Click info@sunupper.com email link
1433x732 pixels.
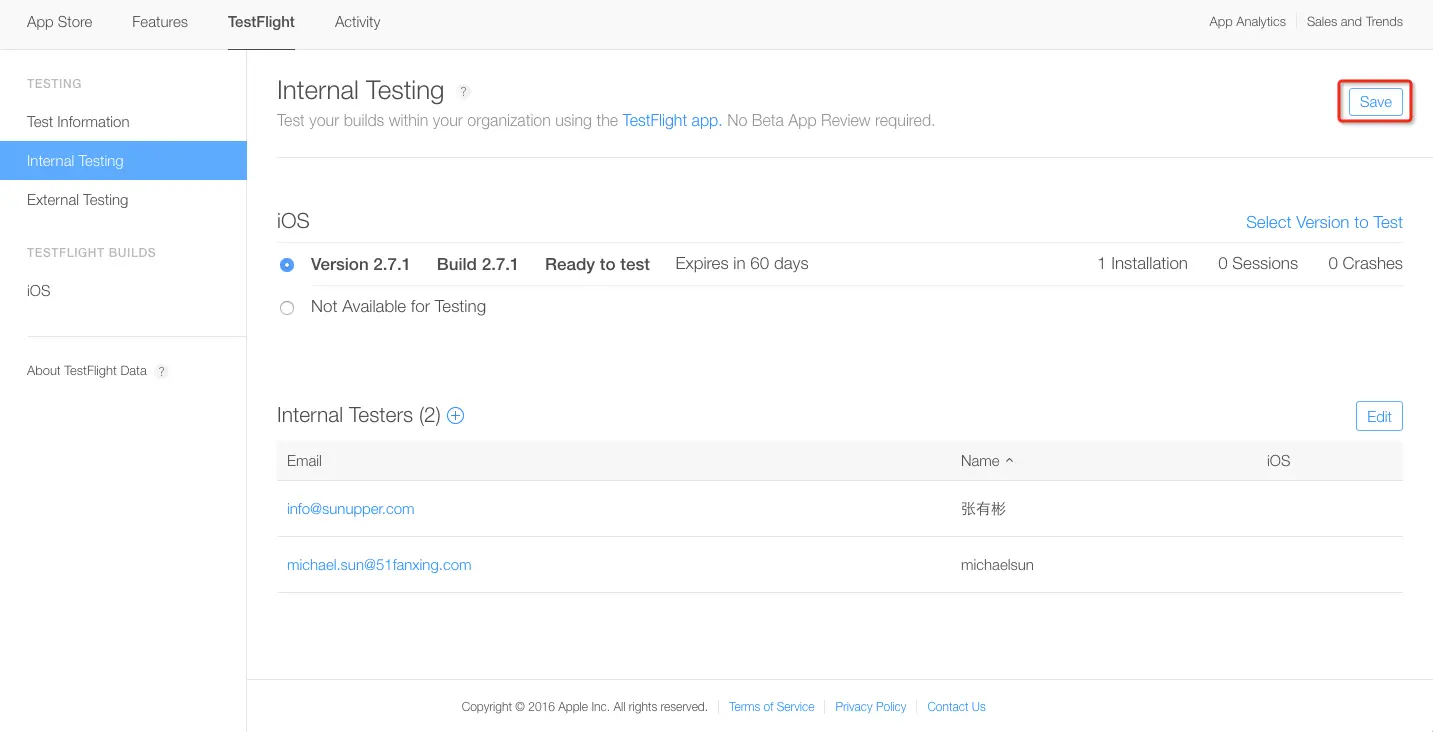350,509
